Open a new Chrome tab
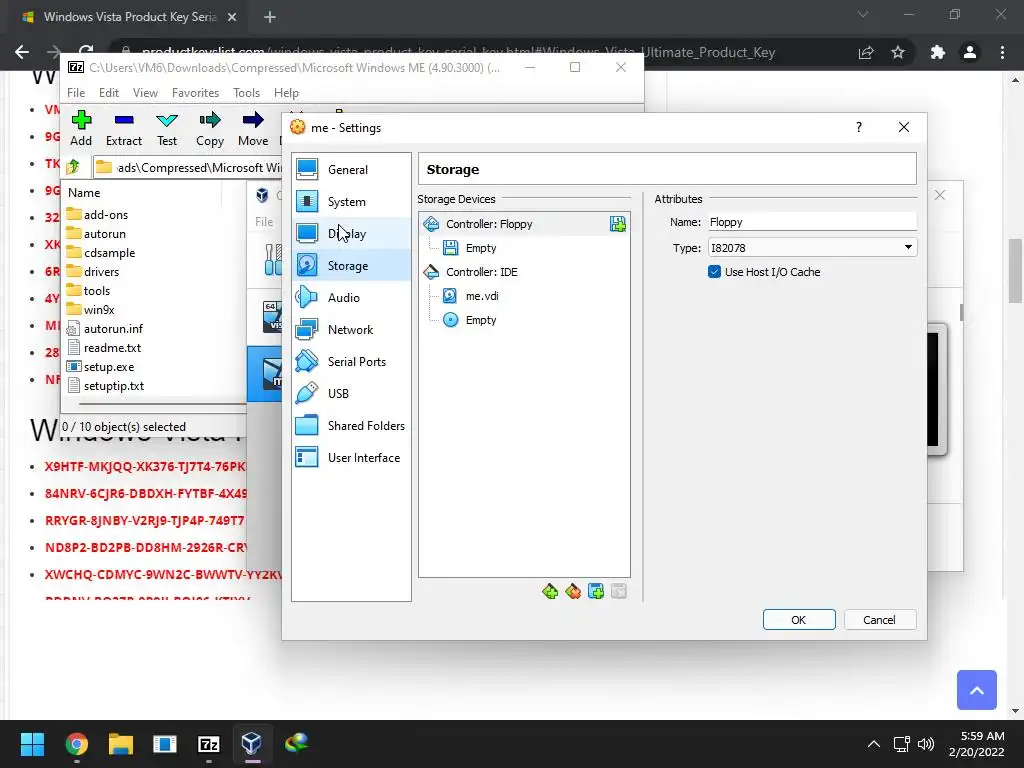The width and height of the screenshot is (1024, 768). 270,17
